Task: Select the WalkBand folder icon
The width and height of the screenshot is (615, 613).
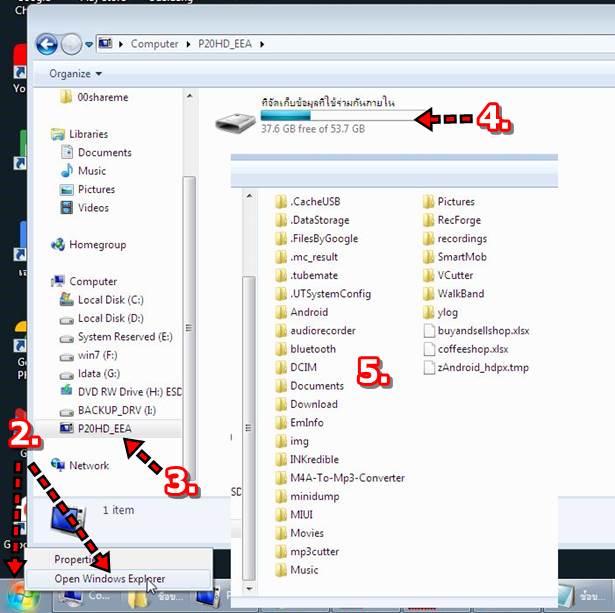Action: [x=428, y=294]
